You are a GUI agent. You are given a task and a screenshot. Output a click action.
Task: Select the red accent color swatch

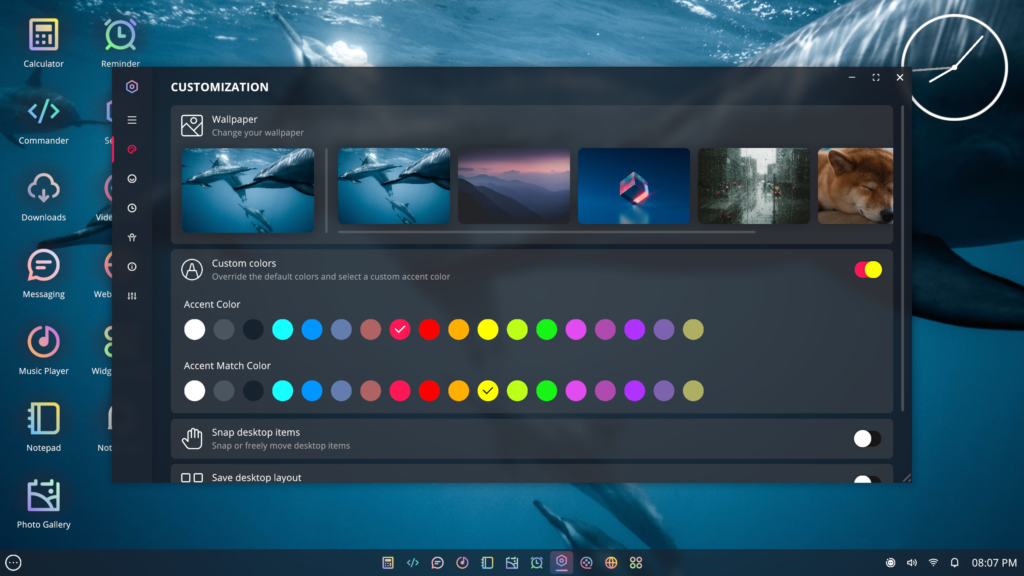429,329
